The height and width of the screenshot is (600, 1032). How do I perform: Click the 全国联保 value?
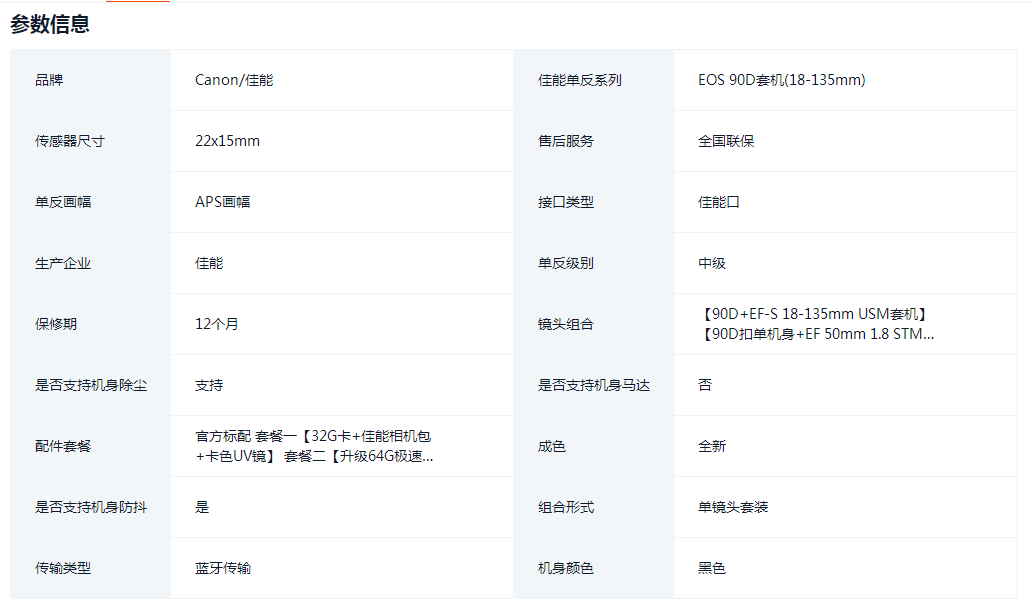(726, 141)
